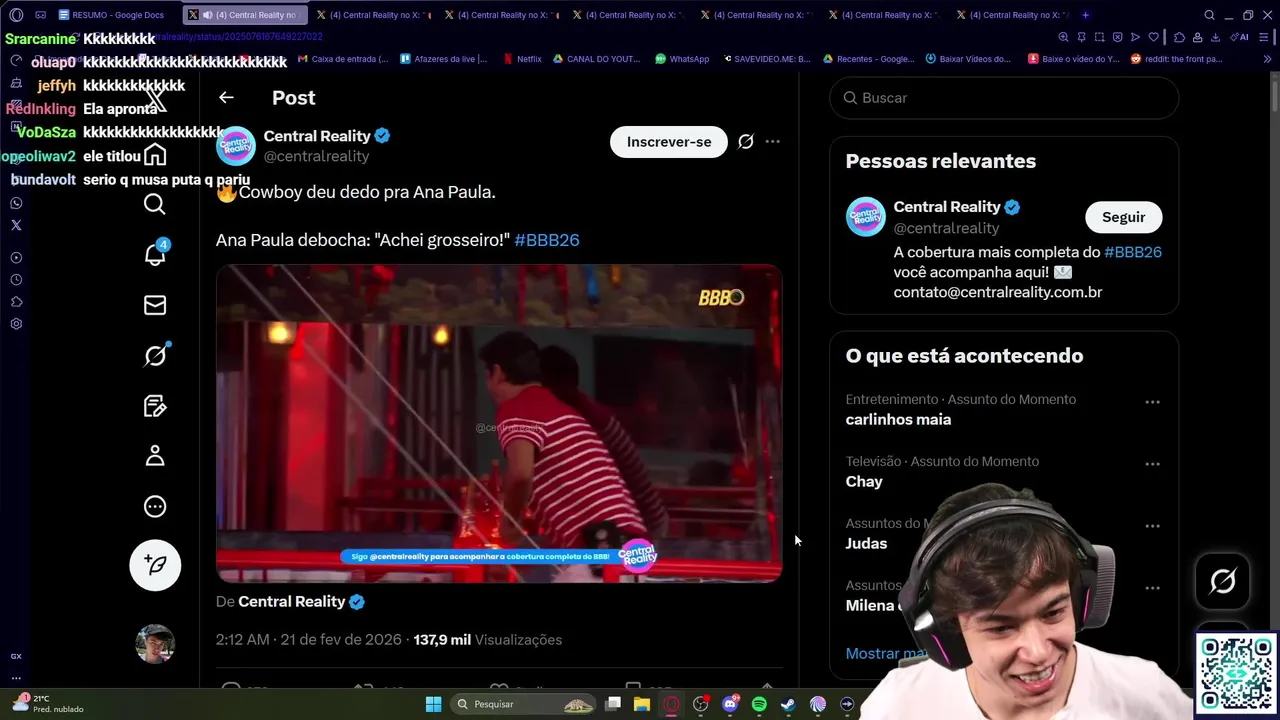Viewport: 1280px width, 720px height.
Task: Open the Judas trending topic
Action: pos(866,544)
